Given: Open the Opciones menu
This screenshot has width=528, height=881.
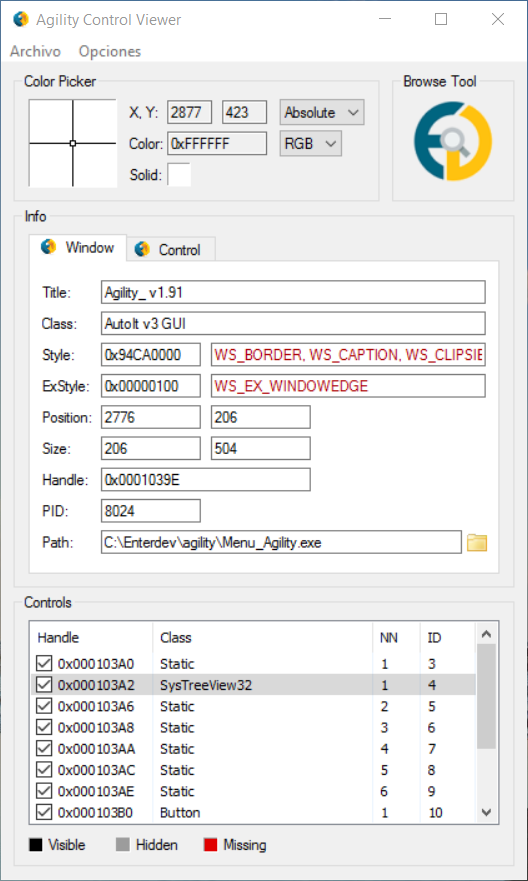Looking at the screenshot, I should [110, 52].
